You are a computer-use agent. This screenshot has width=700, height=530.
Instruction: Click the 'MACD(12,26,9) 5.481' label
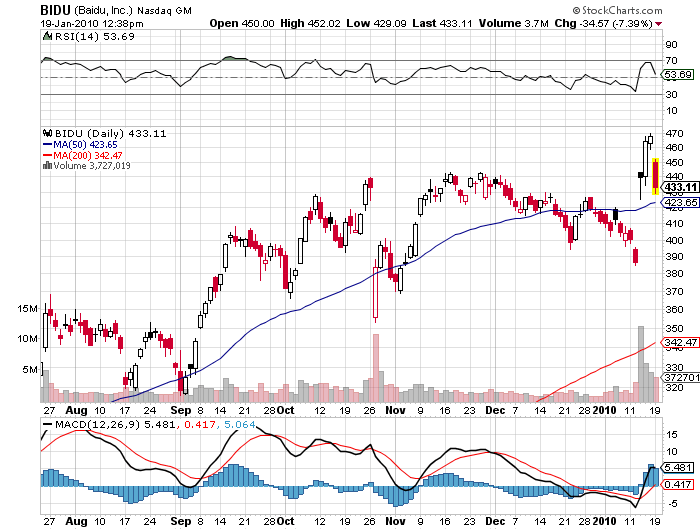pos(115,425)
